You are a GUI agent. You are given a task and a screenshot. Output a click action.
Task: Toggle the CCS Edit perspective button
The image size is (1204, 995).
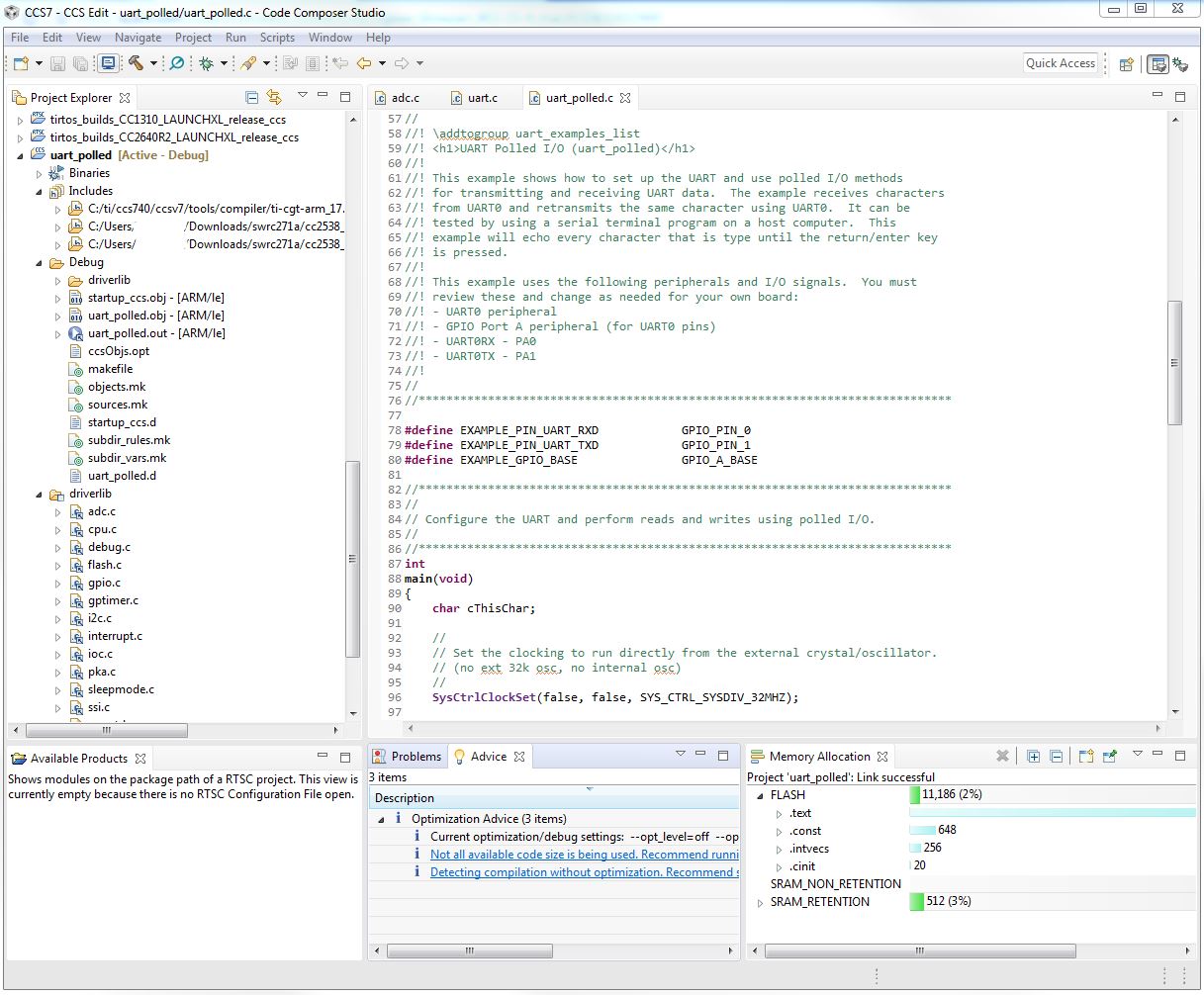(1157, 64)
